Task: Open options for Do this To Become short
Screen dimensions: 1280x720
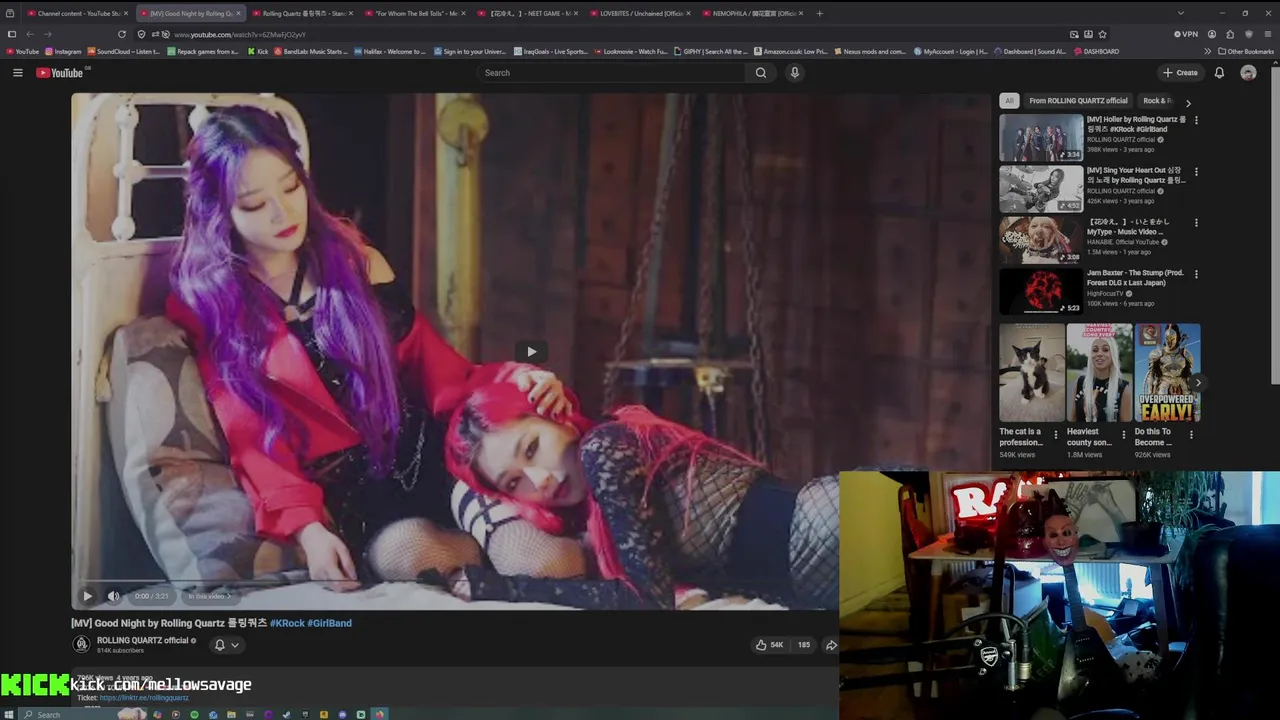Action: [x=1191, y=434]
